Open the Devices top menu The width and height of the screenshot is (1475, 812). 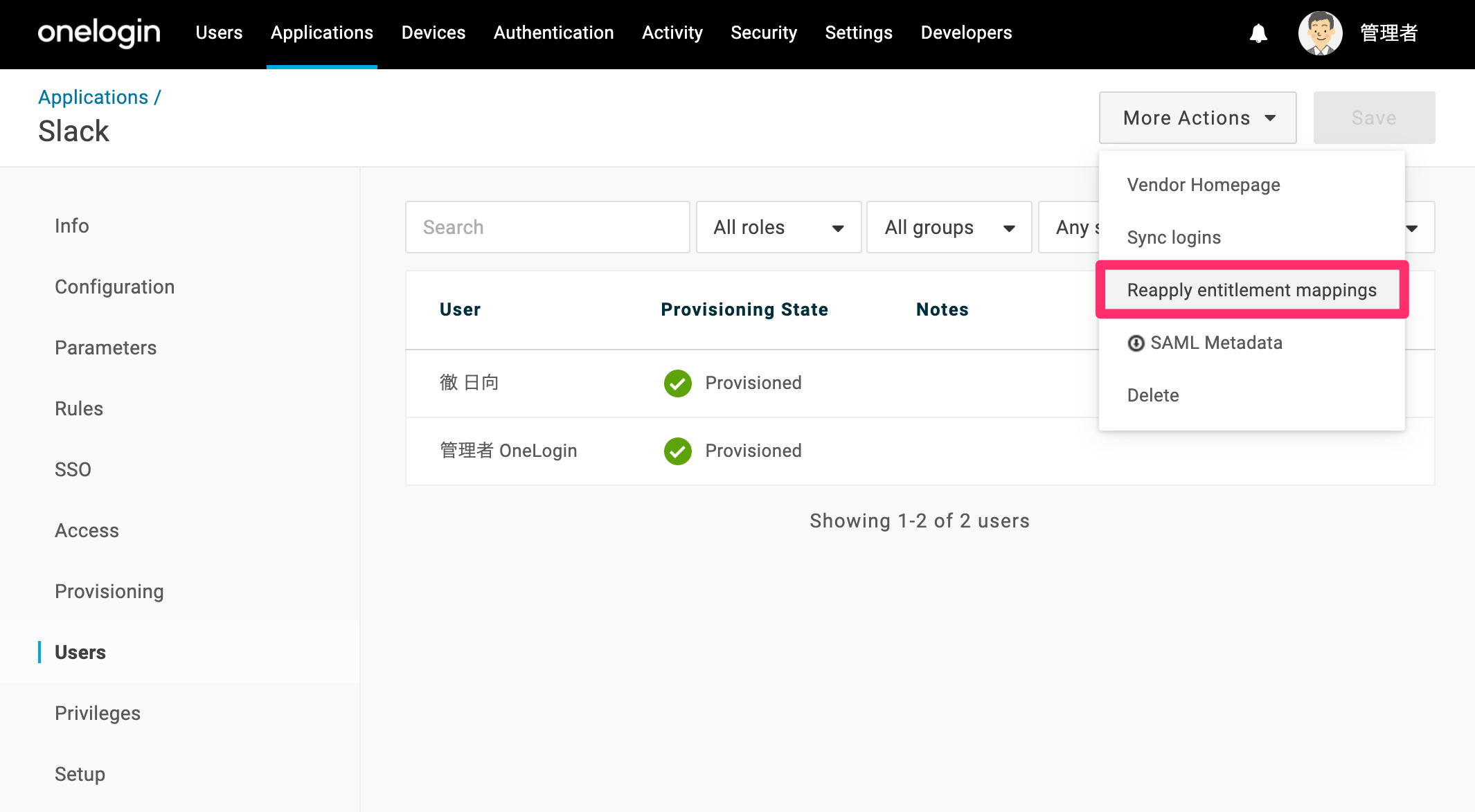click(433, 33)
